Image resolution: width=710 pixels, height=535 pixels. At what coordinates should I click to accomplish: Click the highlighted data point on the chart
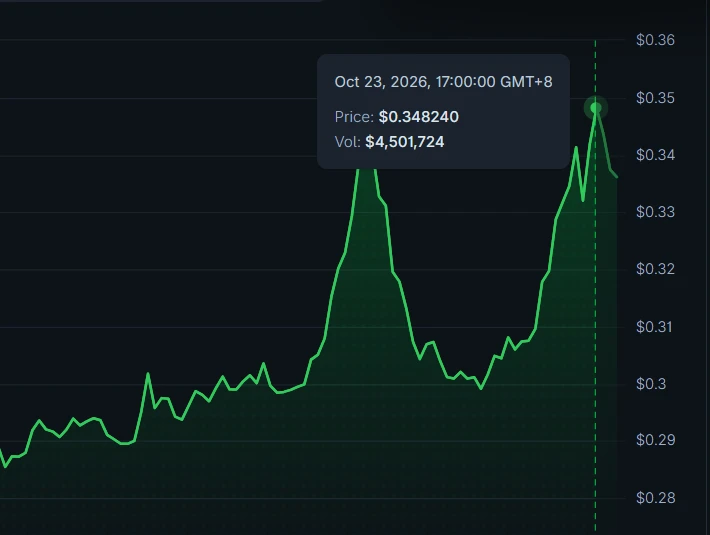coord(595,108)
